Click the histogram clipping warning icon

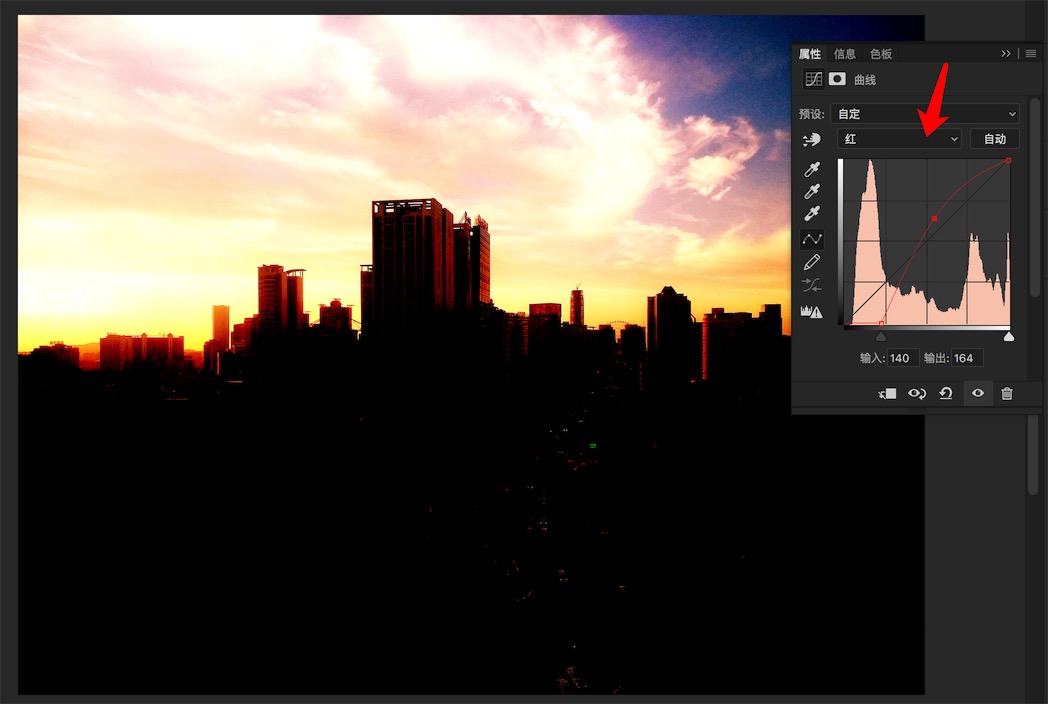pos(812,312)
